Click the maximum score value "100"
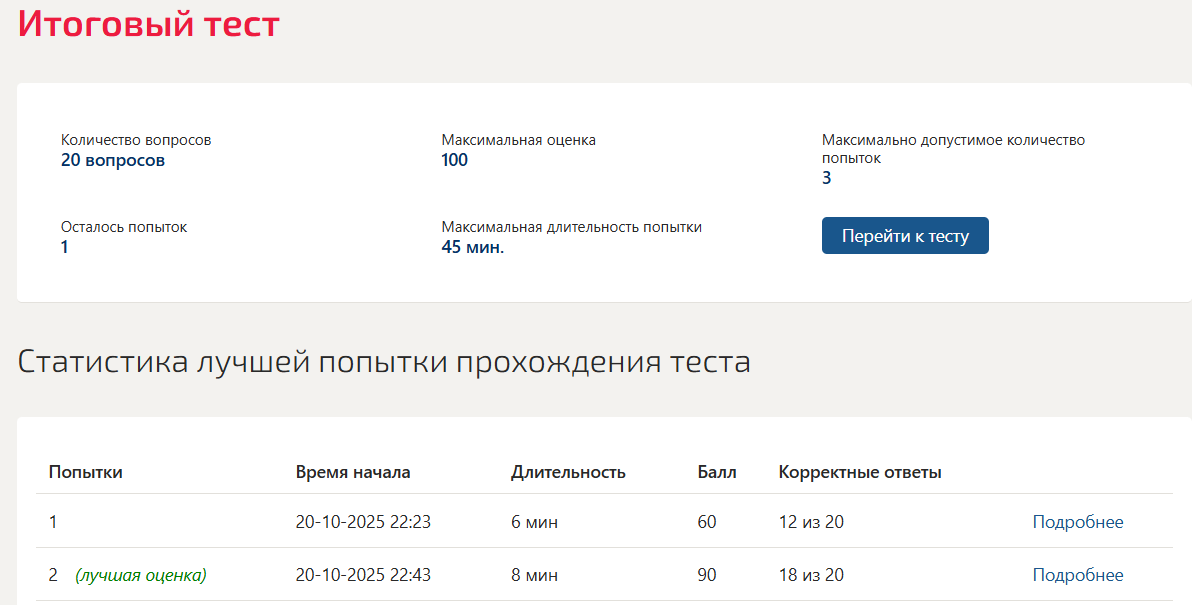The height and width of the screenshot is (605, 1192). (455, 160)
